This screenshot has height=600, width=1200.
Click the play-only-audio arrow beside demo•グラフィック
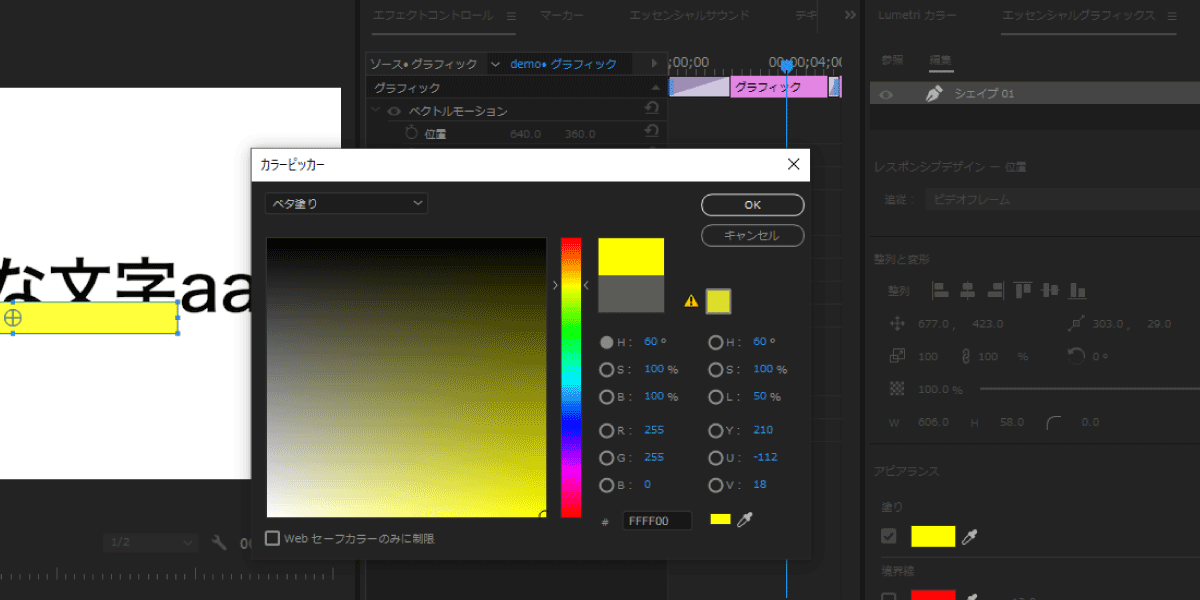pos(654,64)
